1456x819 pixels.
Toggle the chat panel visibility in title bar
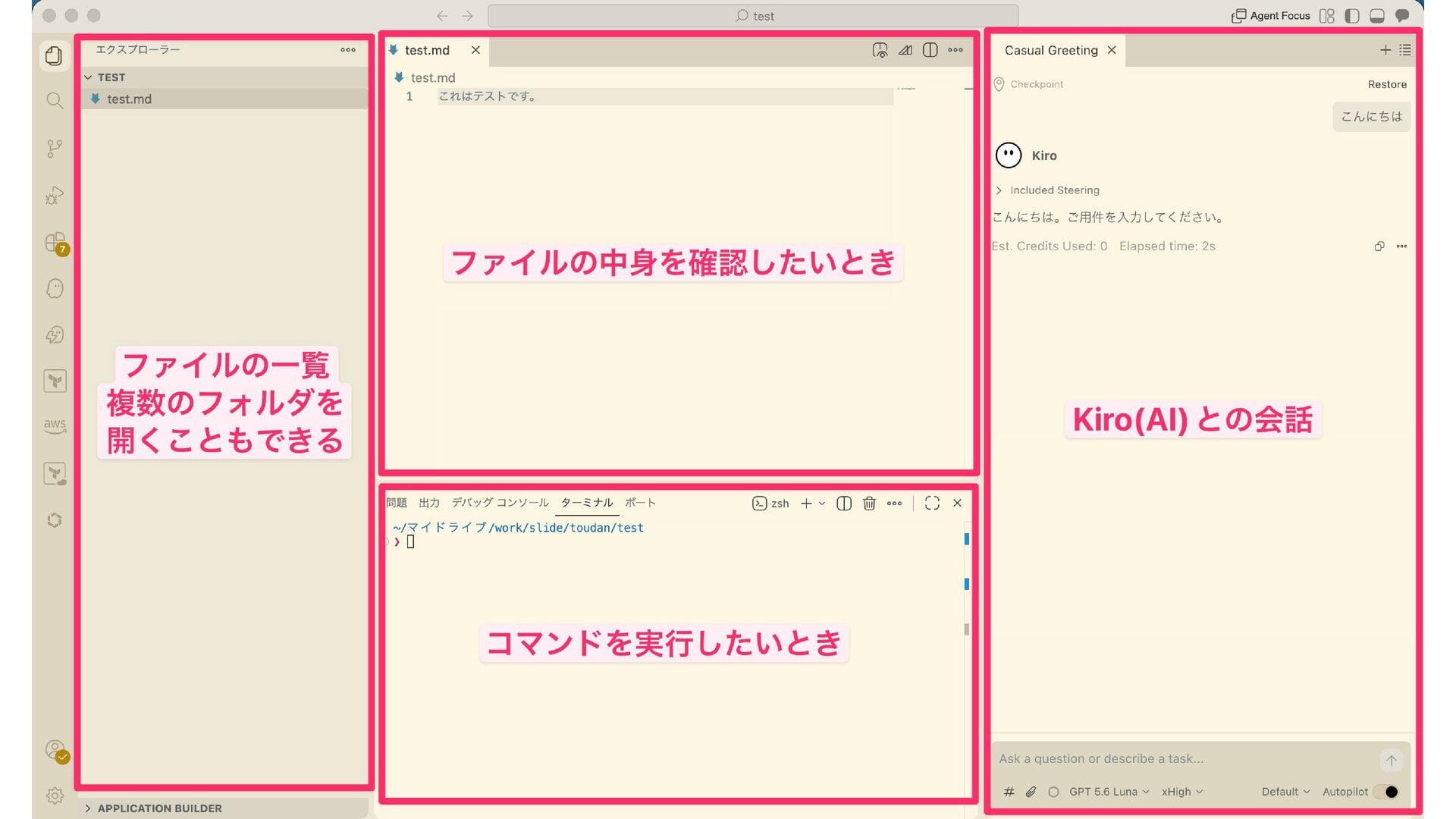coord(1402,16)
